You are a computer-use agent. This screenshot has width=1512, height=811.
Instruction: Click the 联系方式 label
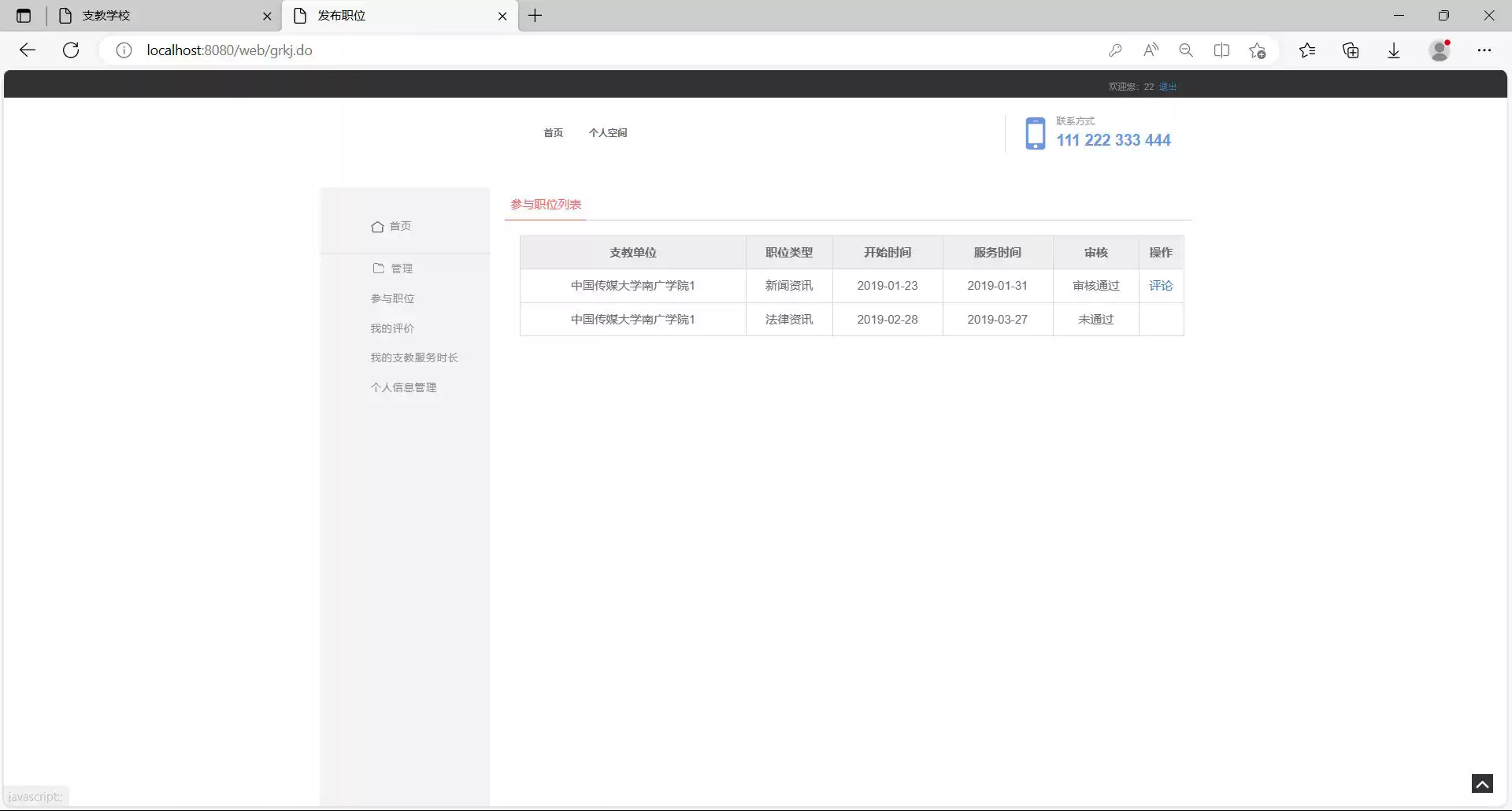coord(1076,121)
